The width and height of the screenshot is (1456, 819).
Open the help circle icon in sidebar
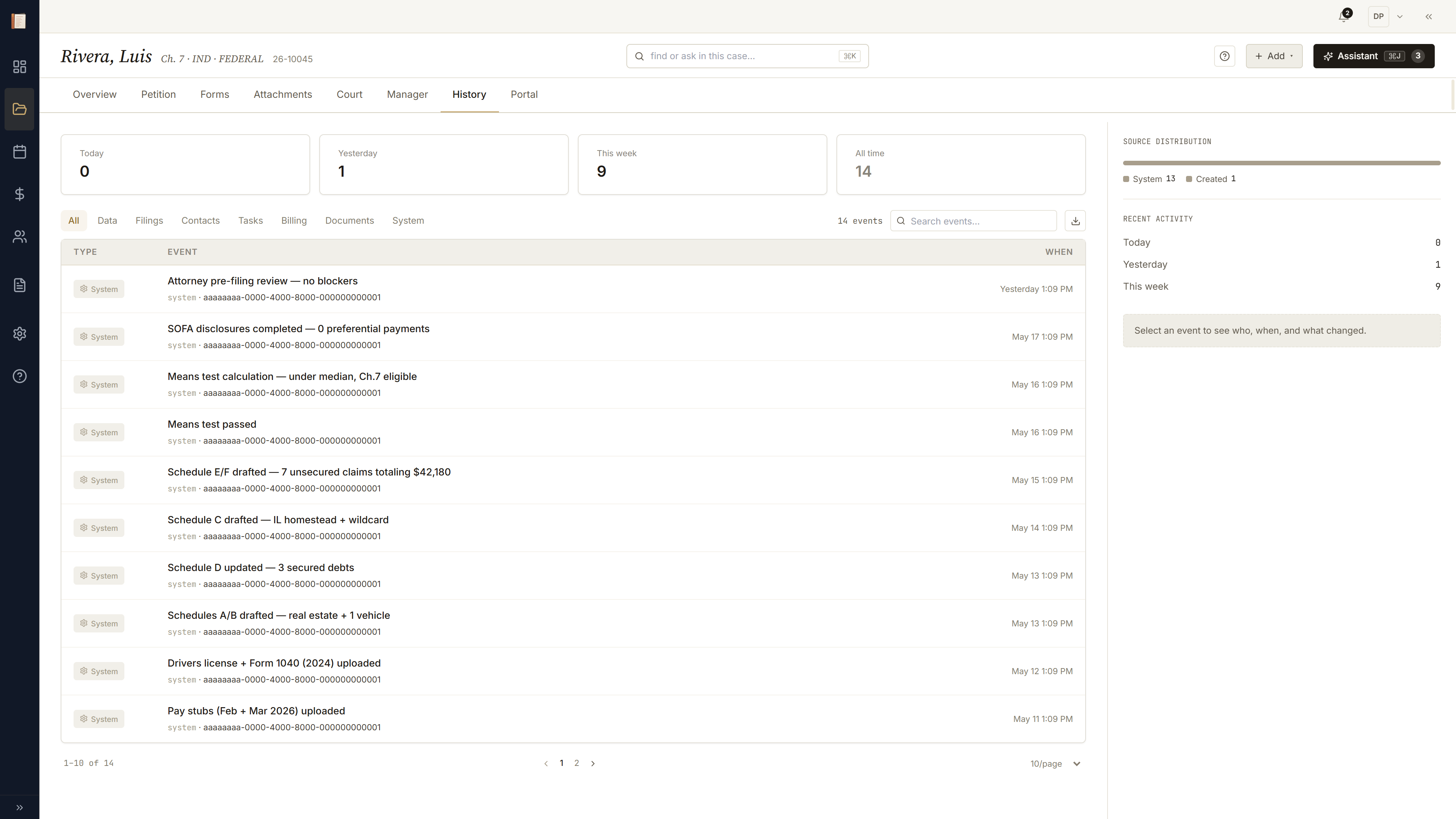pos(19,377)
